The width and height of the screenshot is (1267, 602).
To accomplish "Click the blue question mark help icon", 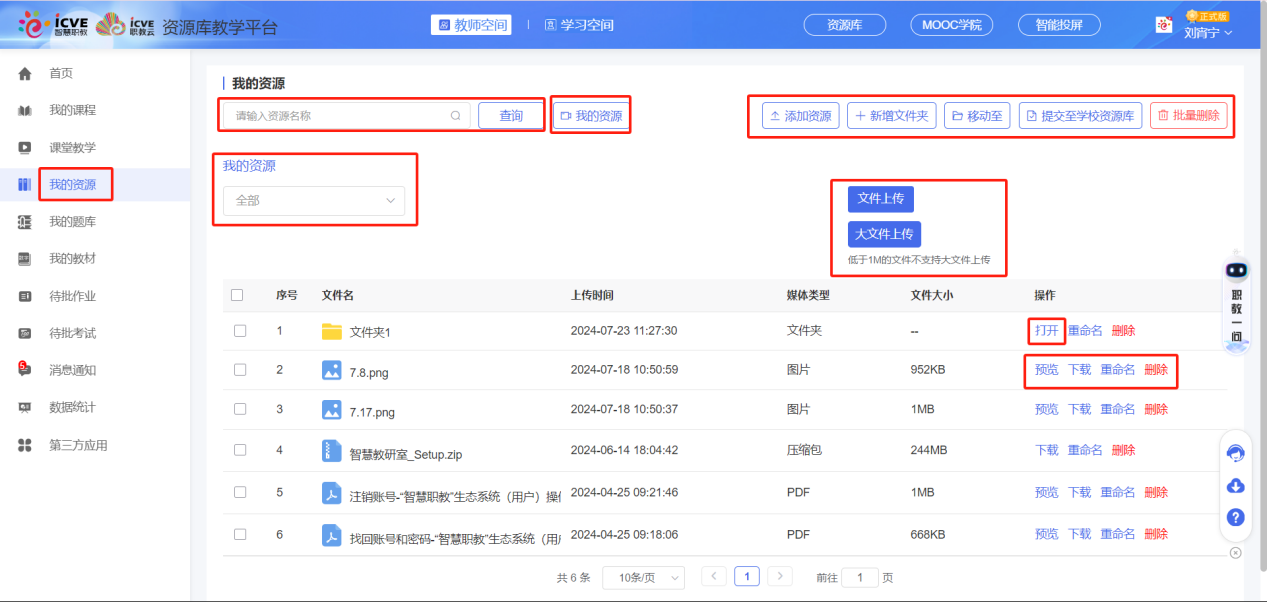I will [x=1235, y=518].
